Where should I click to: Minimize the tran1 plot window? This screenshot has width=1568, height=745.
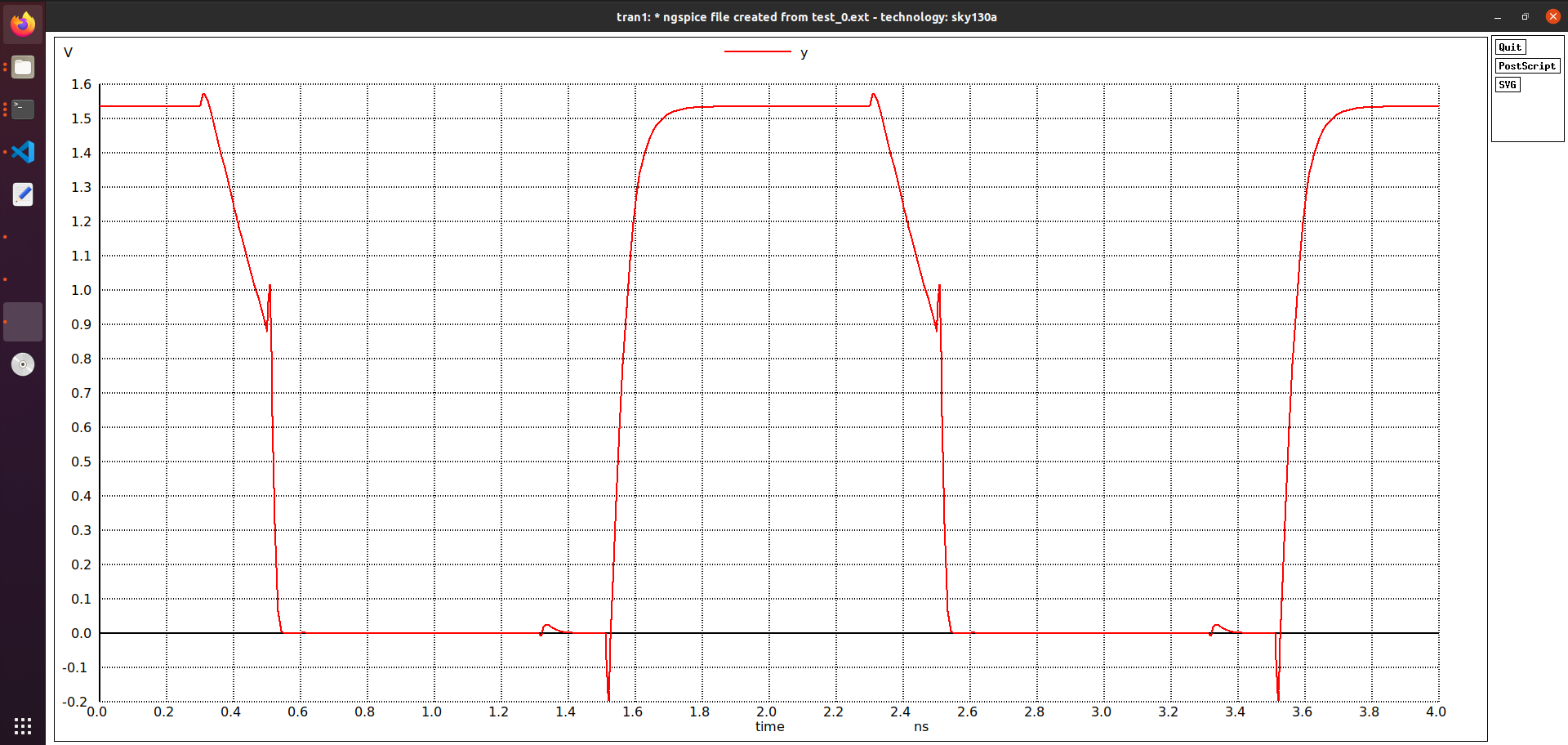point(1498,16)
